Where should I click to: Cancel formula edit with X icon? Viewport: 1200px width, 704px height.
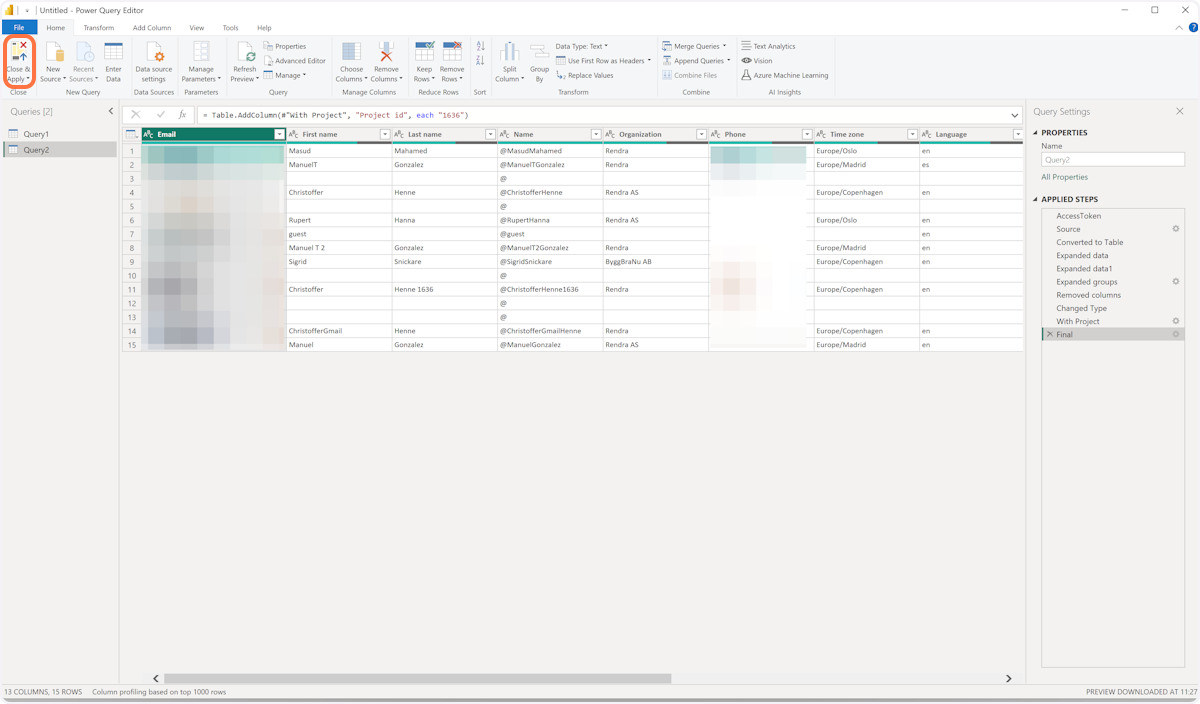136,115
